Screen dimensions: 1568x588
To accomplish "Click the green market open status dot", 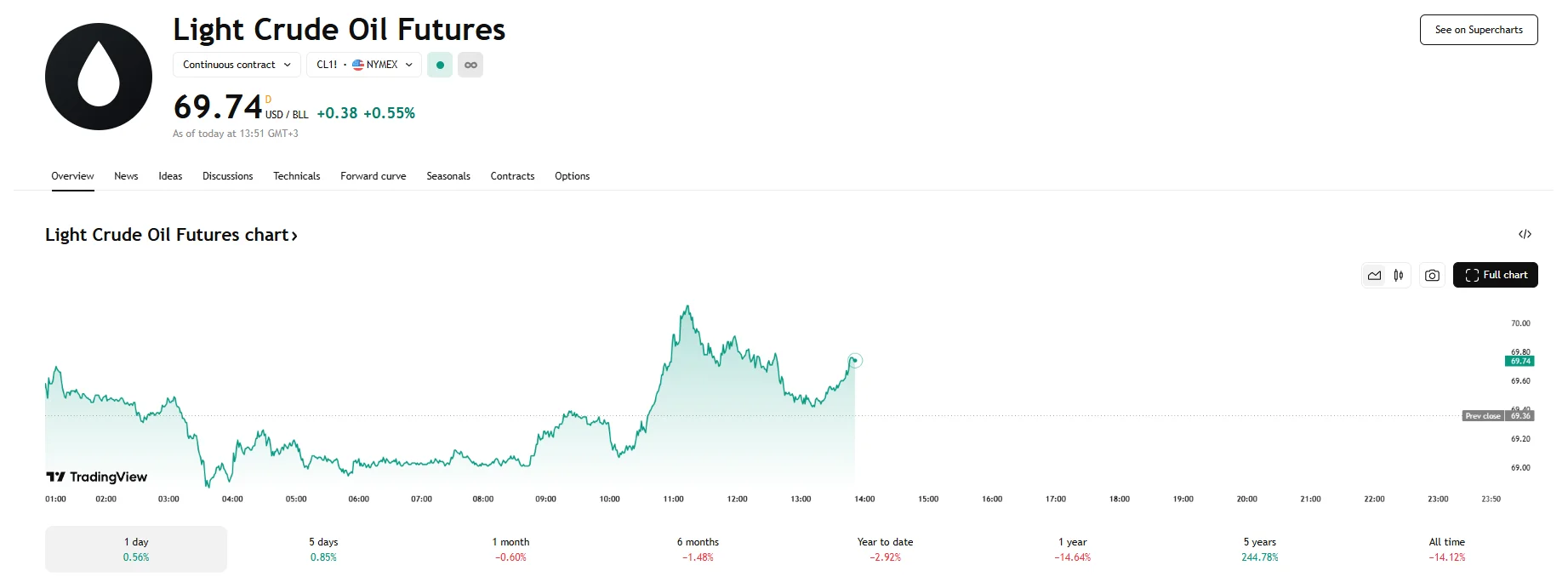I will [440, 65].
